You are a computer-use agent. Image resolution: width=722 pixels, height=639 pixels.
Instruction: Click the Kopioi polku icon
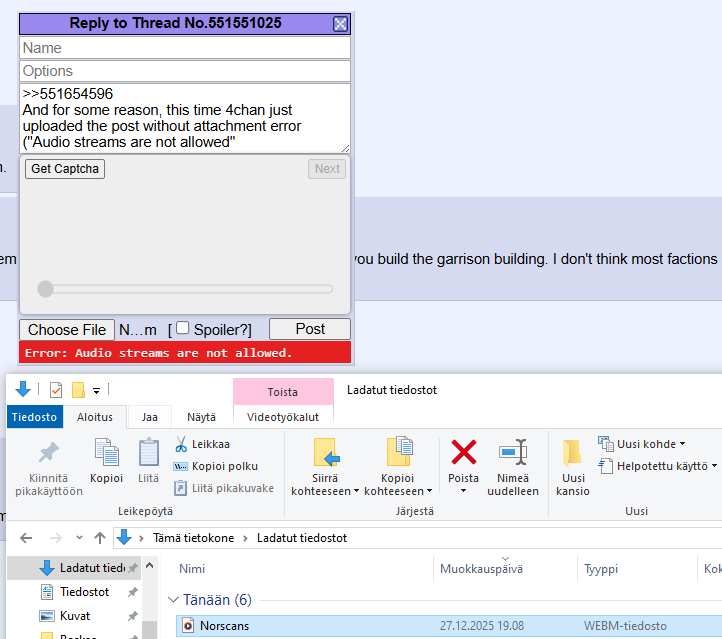click(x=180, y=466)
